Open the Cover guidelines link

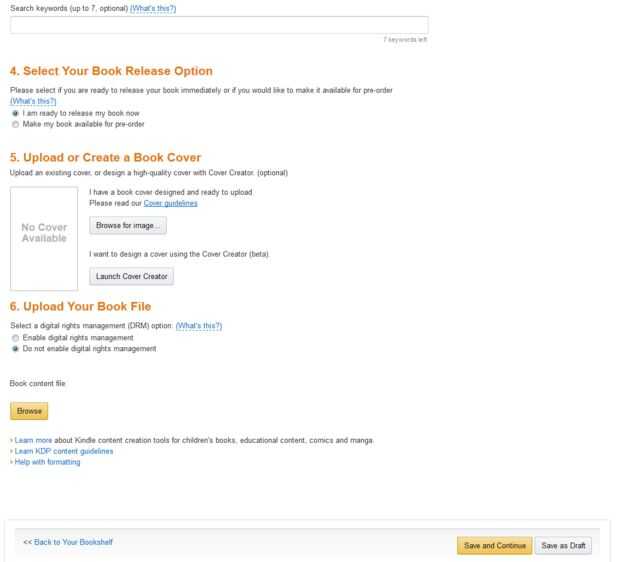171,203
